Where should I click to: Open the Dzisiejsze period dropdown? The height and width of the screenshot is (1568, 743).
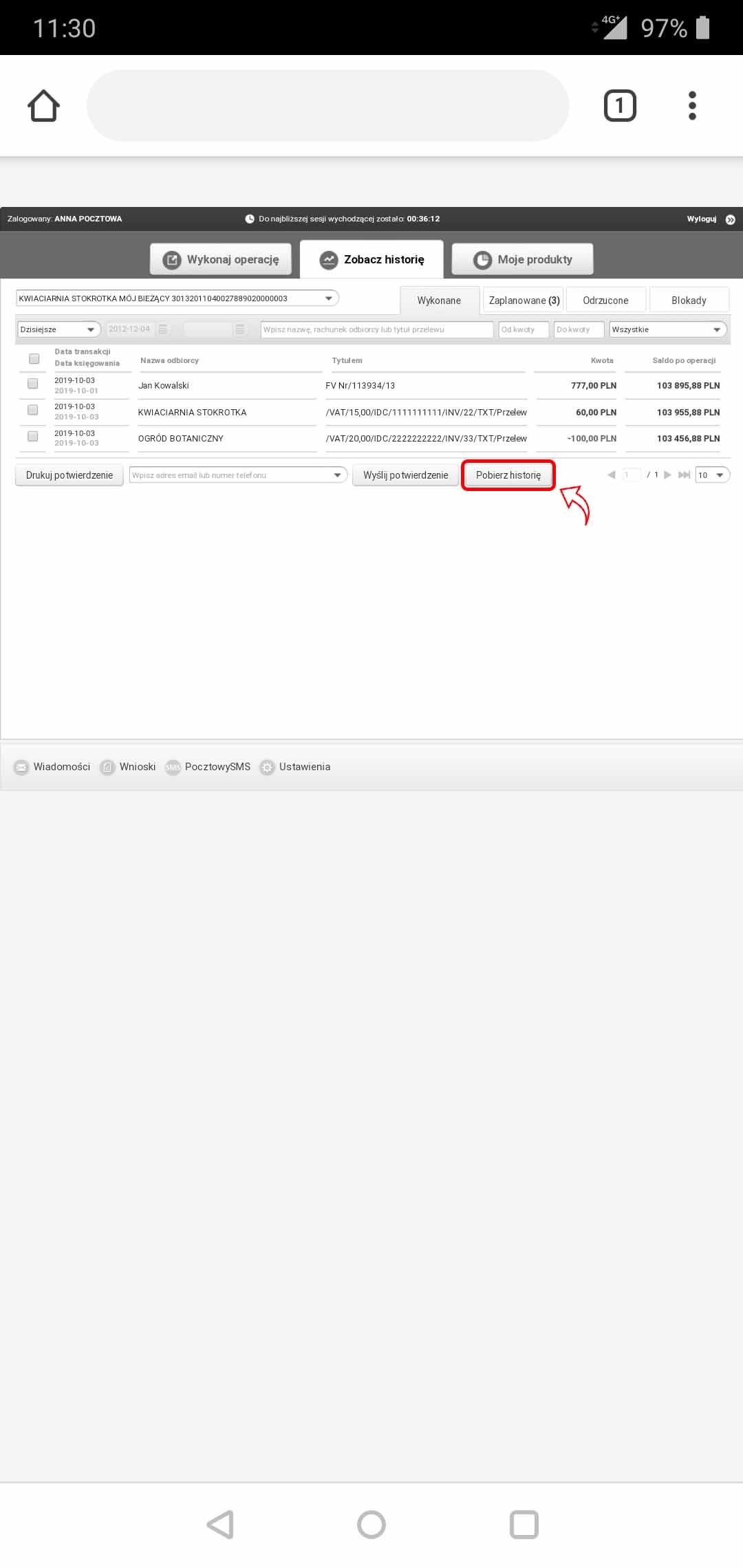pyautogui.click(x=59, y=329)
